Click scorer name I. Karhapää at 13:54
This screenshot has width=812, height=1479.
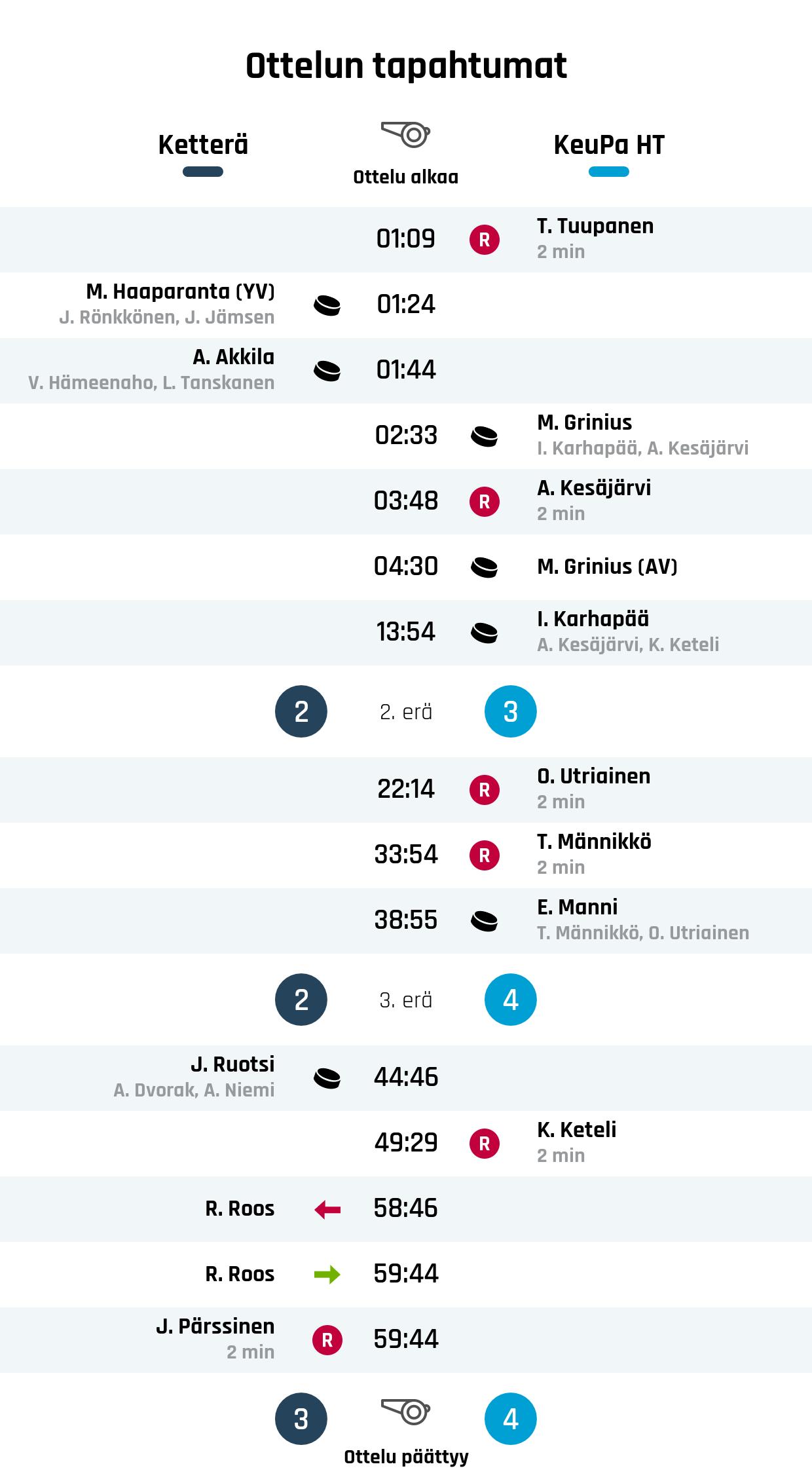593,619
